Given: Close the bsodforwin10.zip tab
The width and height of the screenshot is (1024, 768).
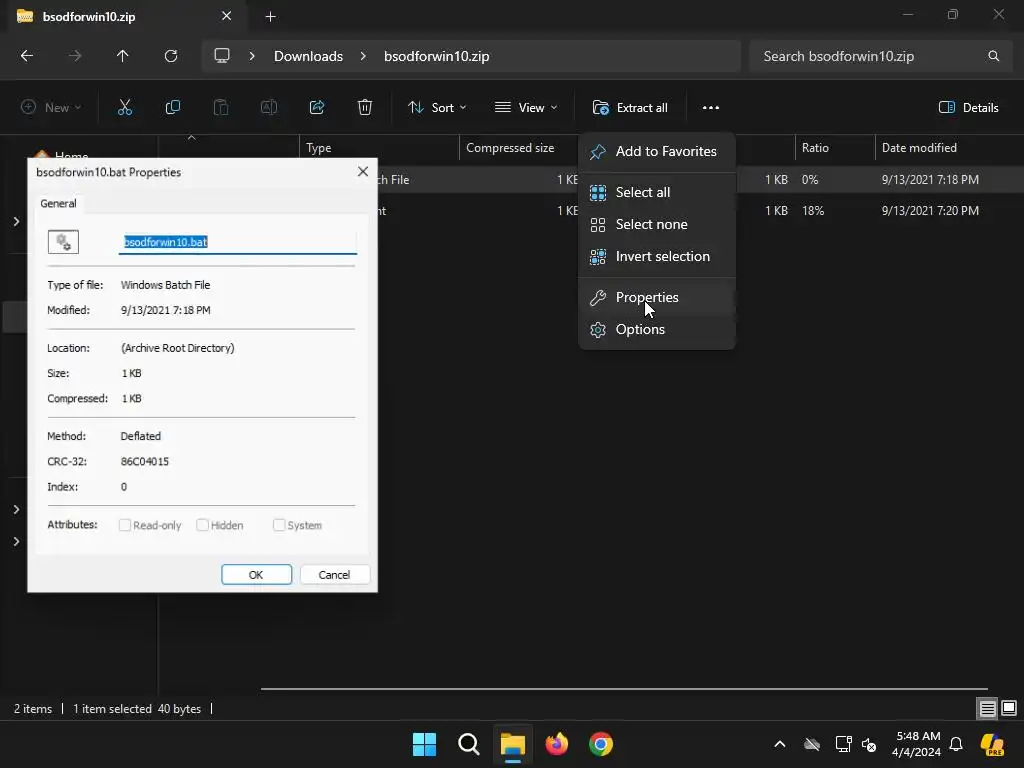Looking at the screenshot, I should coord(227,16).
